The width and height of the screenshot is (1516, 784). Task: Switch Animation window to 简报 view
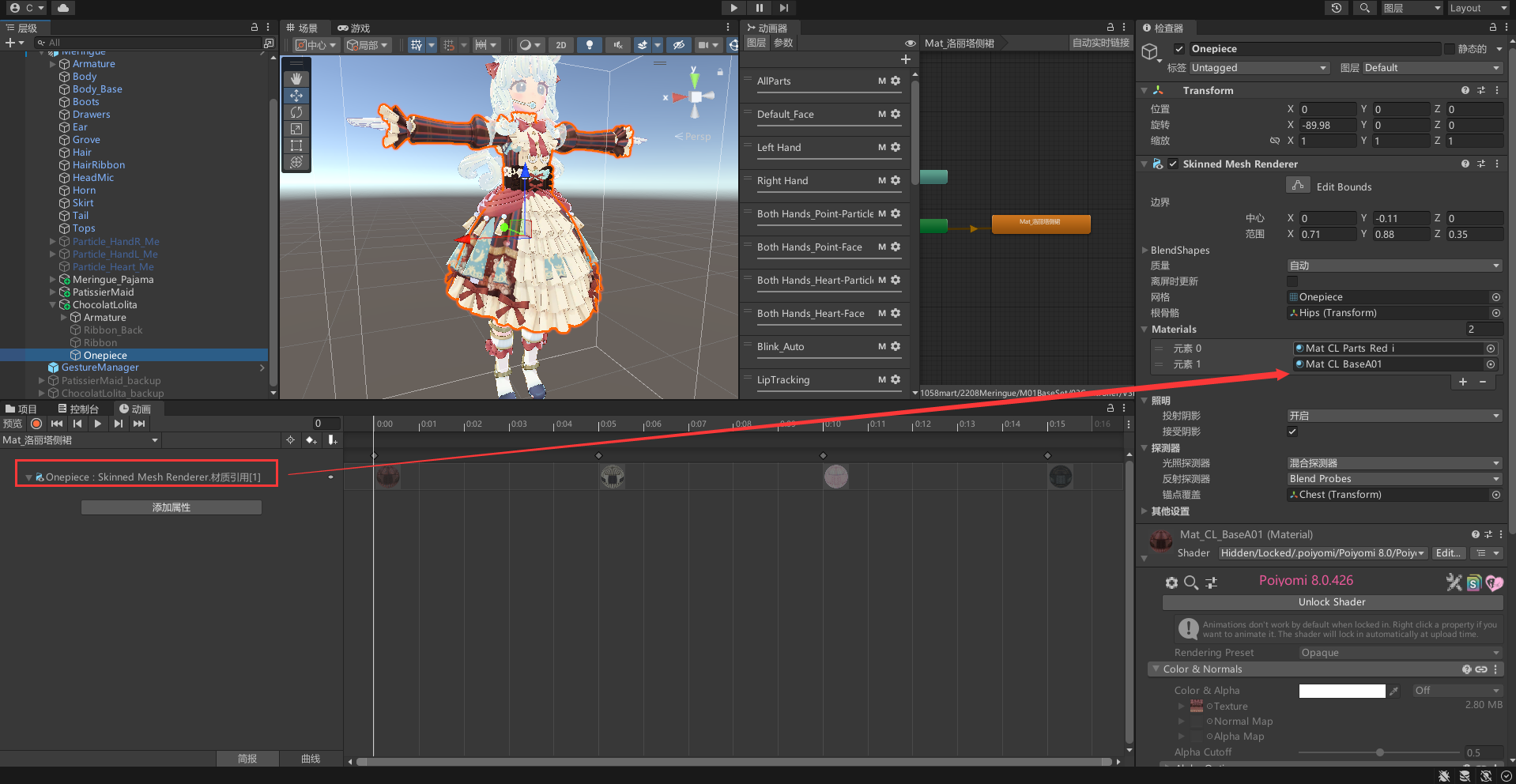point(247,759)
